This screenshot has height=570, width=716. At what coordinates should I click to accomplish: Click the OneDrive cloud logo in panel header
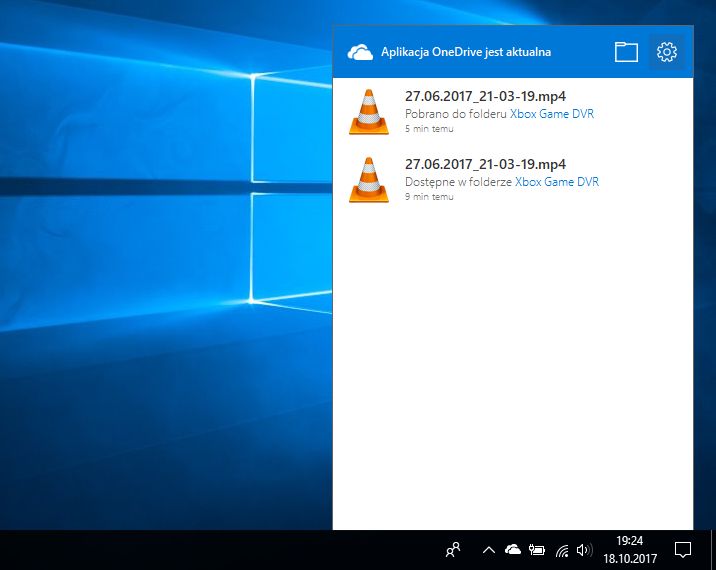[x=360, y=53]
